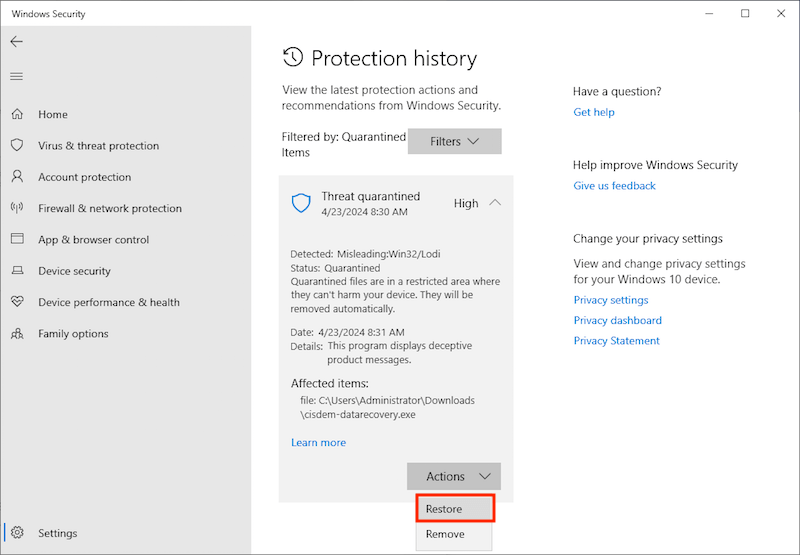This screenshot has height=555, width=800.
Task: Open Device performance & health
Action: [x=109, y=302]
